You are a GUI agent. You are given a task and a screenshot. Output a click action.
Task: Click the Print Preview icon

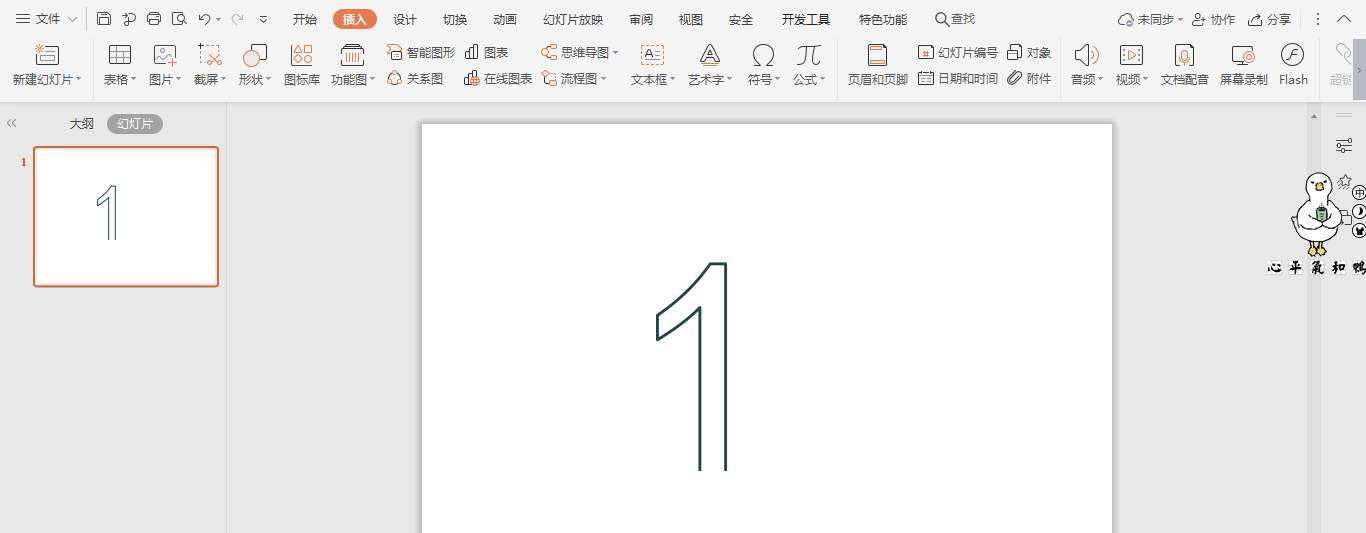pos(179,19)
